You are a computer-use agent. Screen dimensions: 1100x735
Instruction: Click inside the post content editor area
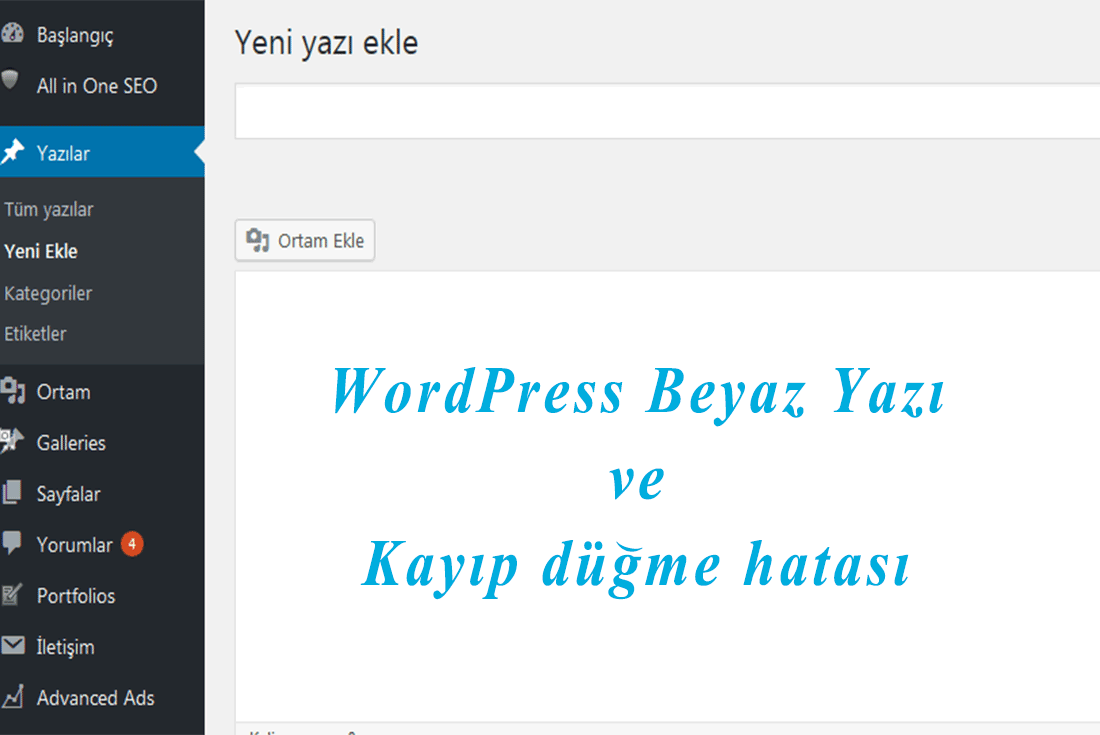tap(667, 496)
